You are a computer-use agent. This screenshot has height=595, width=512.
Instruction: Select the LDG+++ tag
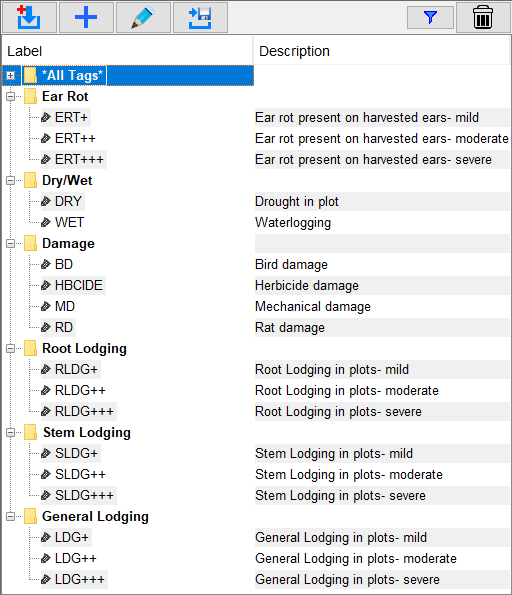(x=80, y=579)
